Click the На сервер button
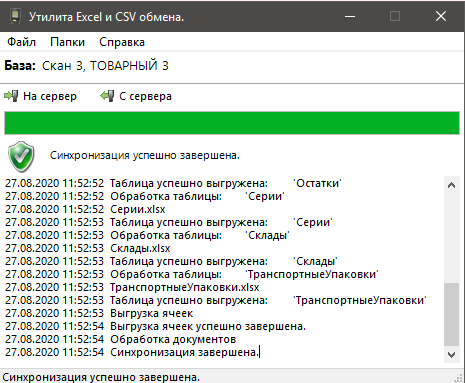 (x=40, y=96)
